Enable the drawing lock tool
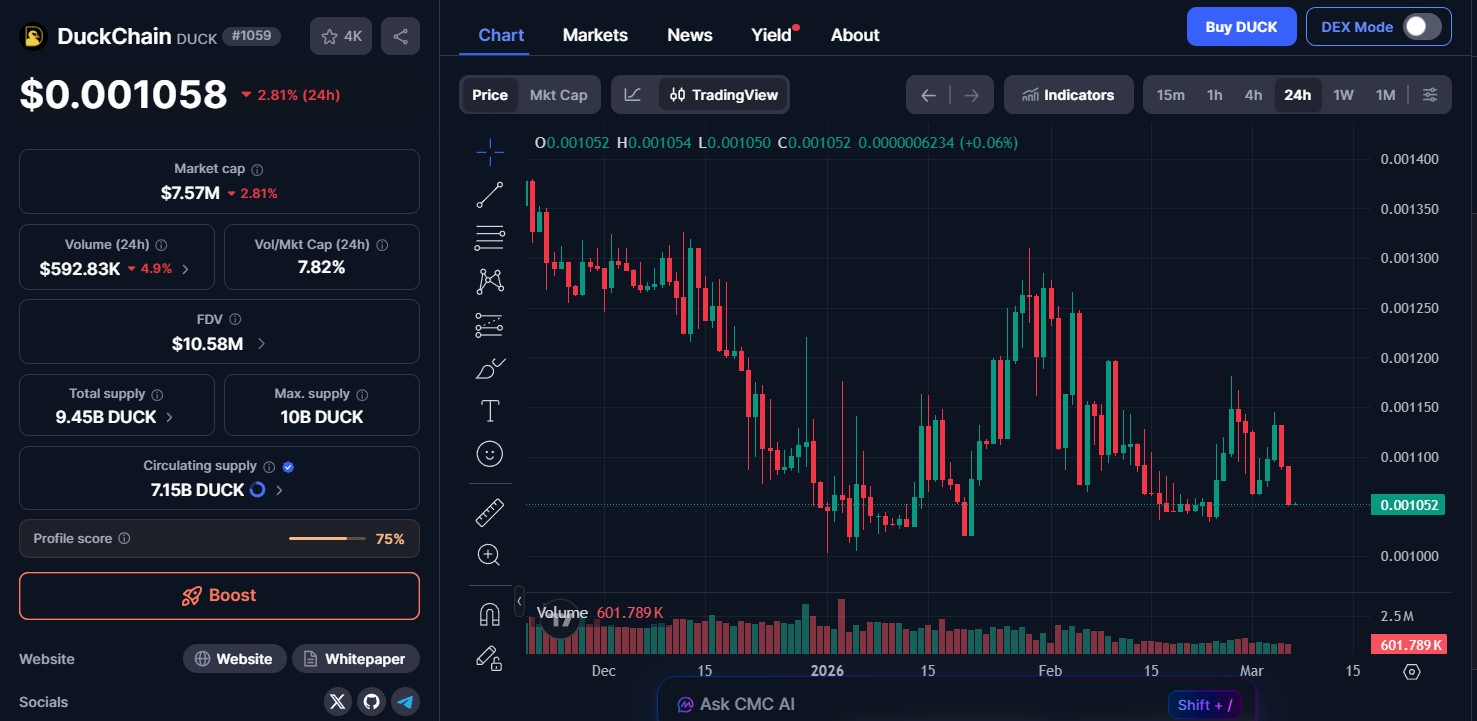This screenshot has height=721, width=1477. pyautogui.click(x=489, y=657)
